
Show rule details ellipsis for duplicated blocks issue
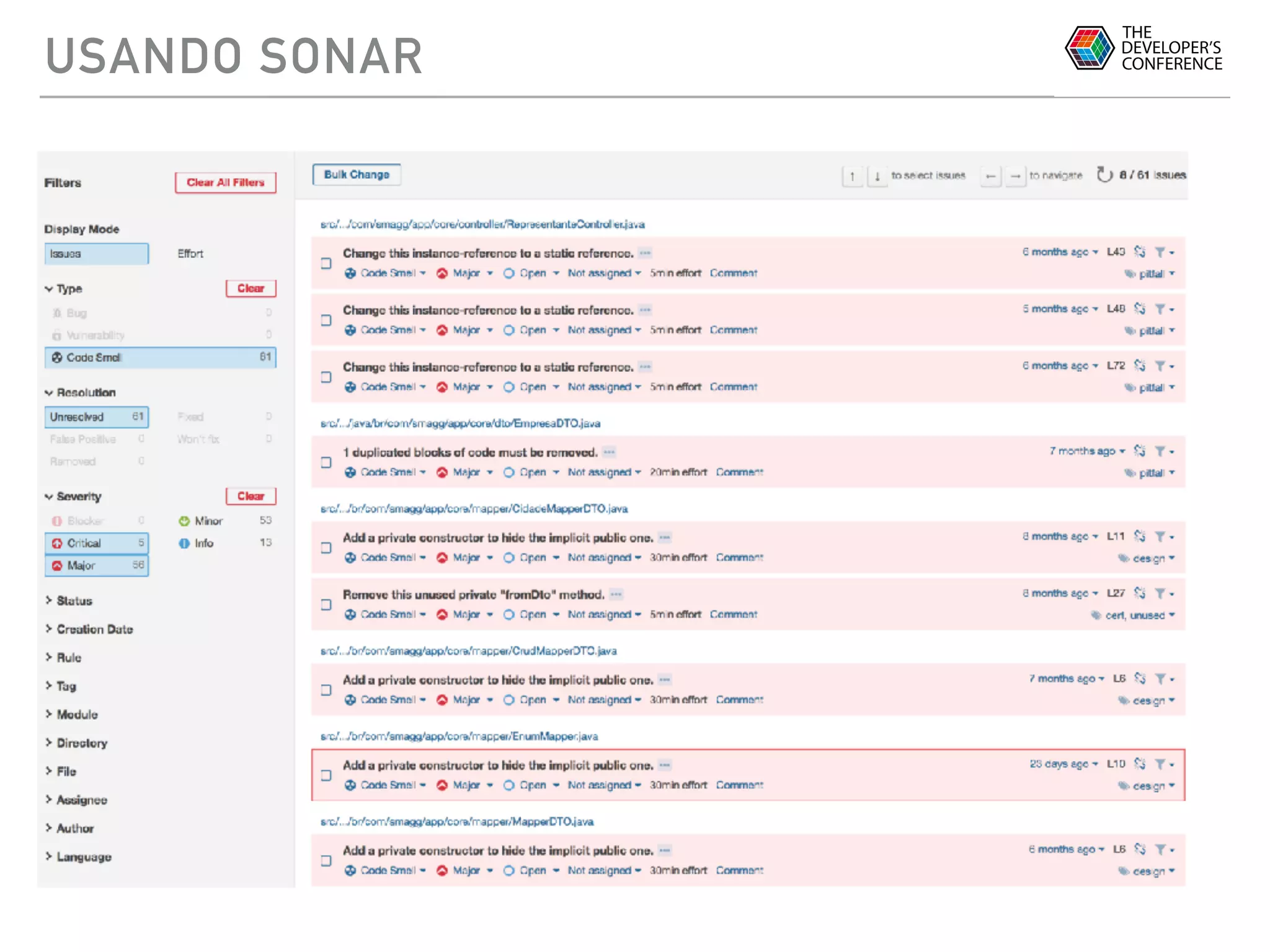610,452
